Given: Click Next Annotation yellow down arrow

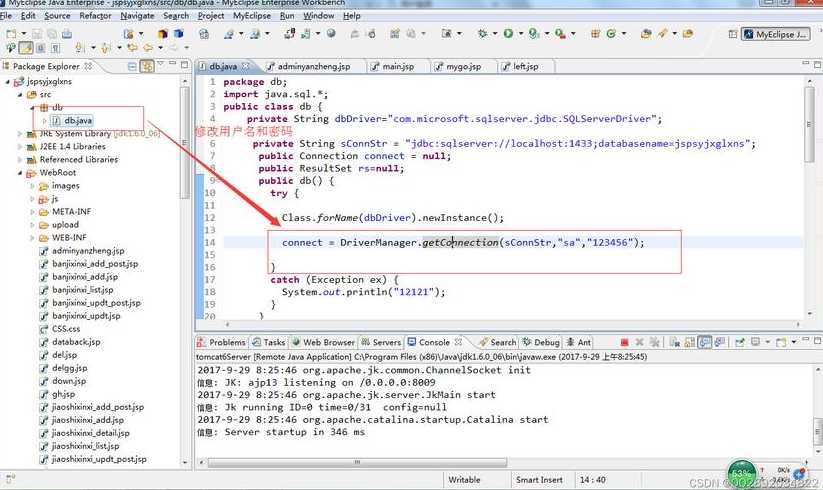Looking at the screenshot, I should click(79, 48).
